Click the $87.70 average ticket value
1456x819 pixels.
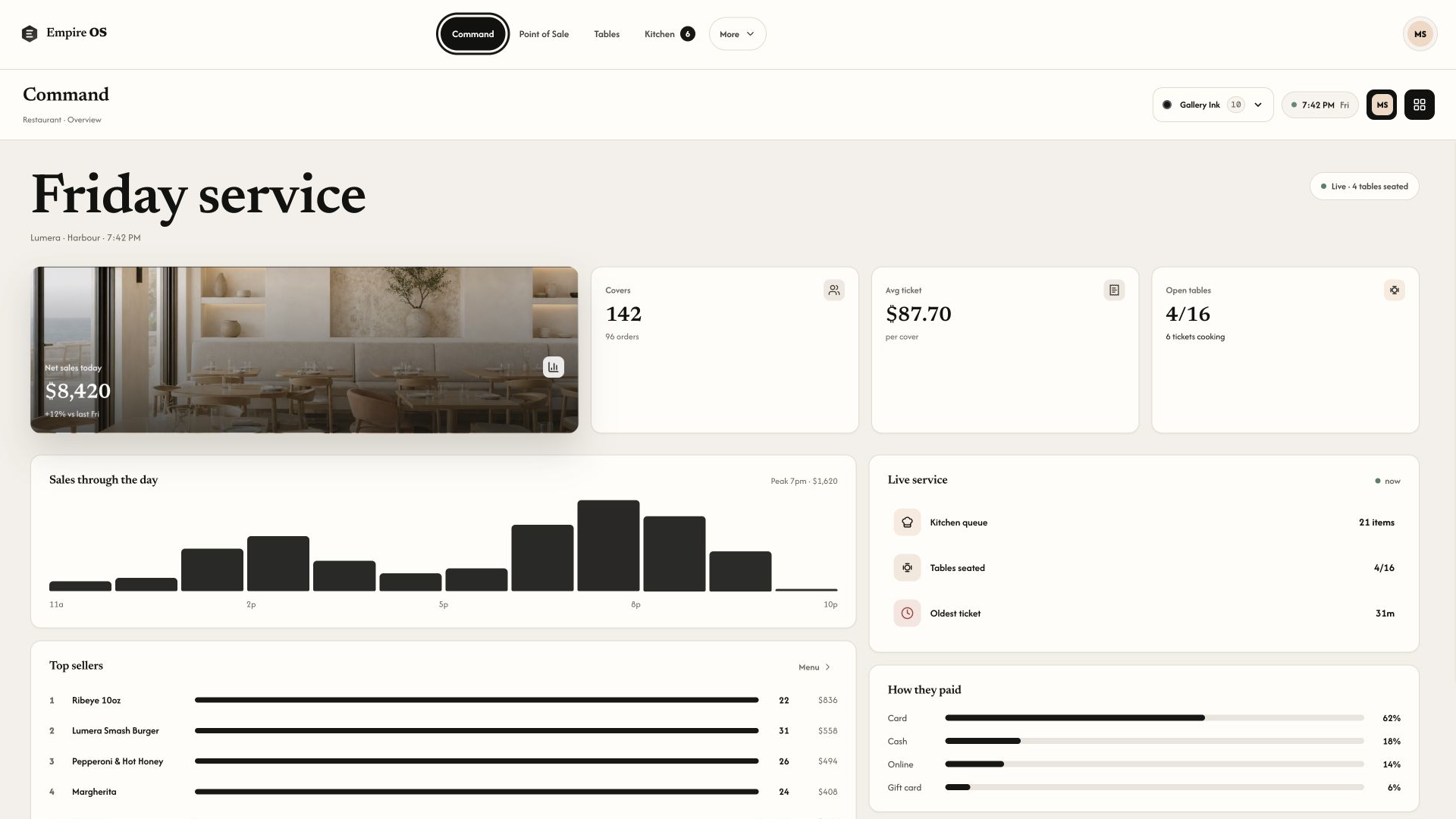tap(918, 314)
